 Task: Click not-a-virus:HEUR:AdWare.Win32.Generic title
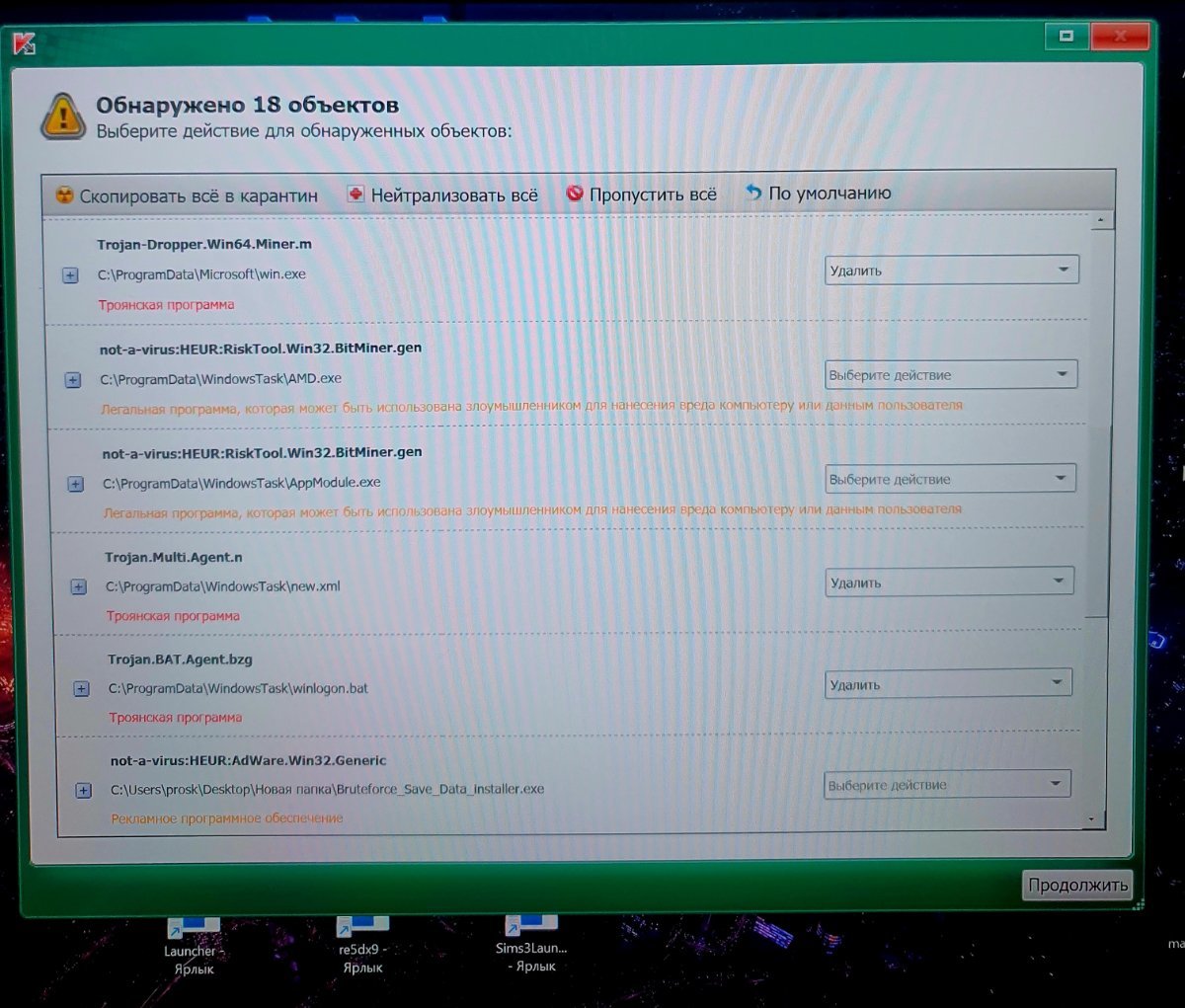point(249,760)
